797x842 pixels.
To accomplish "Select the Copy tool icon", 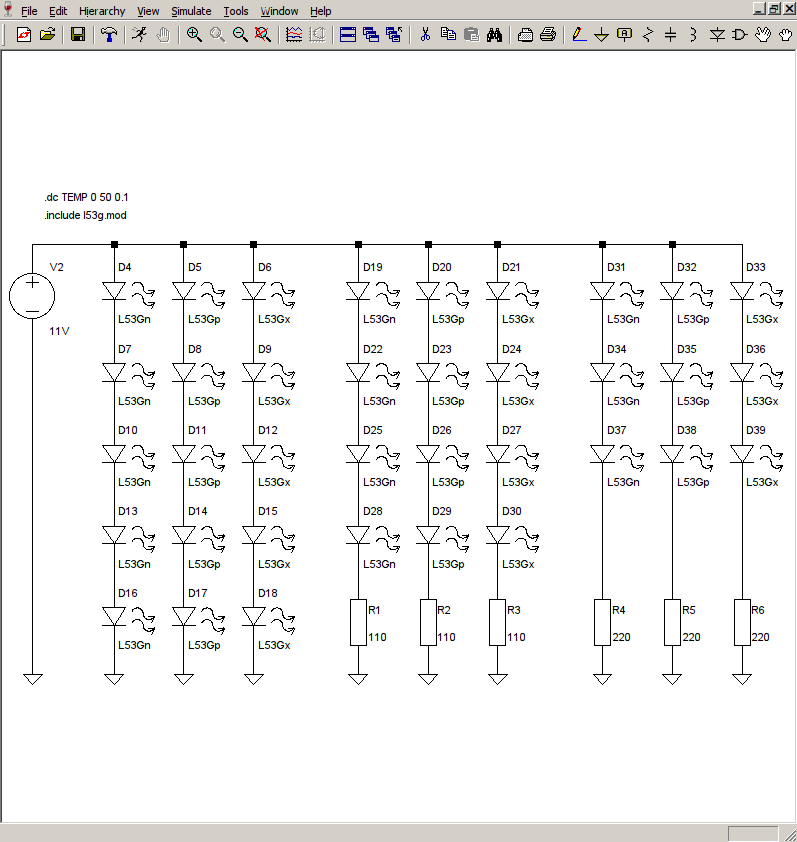I will pyautogui.click(x=448, y=35).
